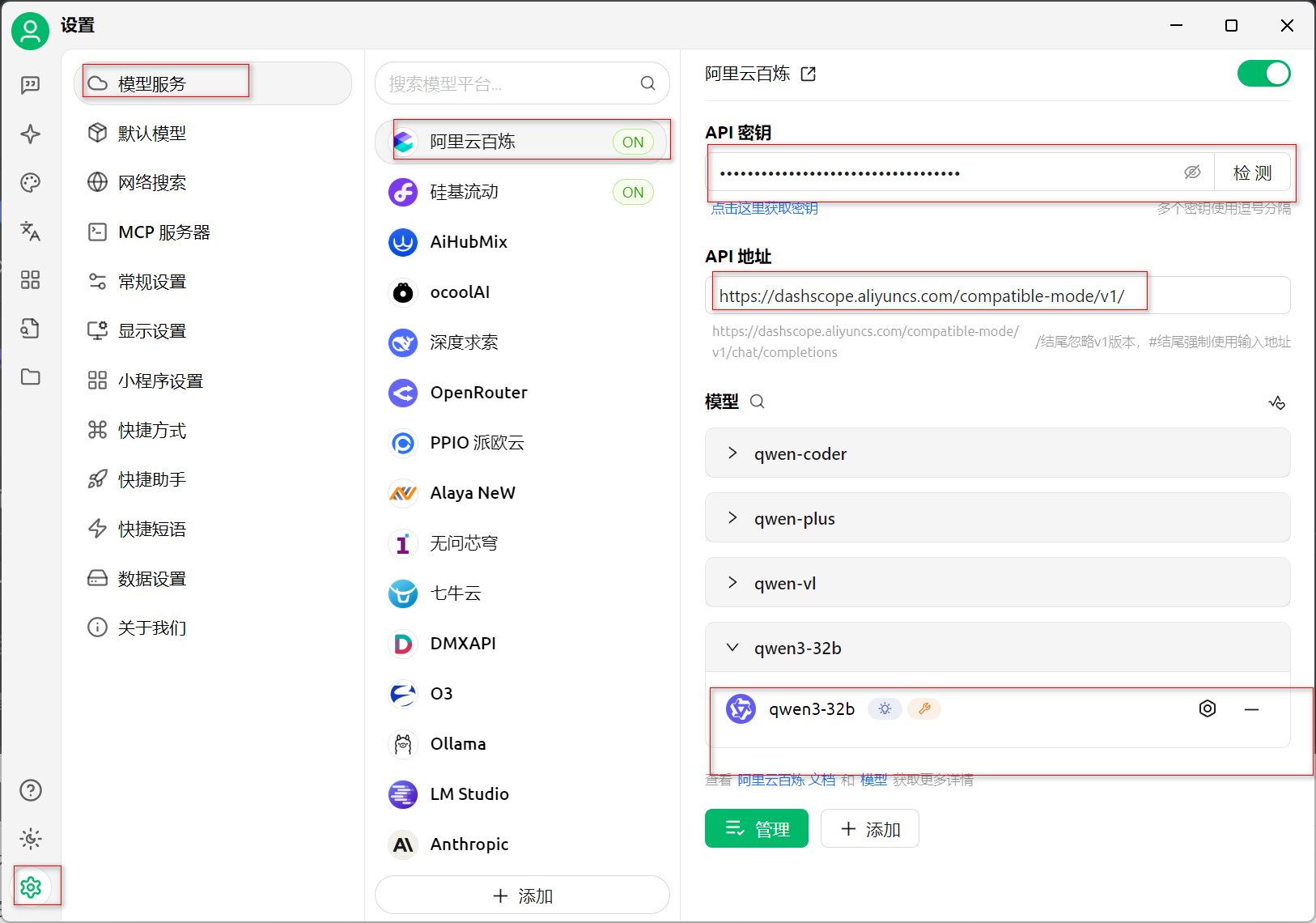This screenshot has height=923, width=1316.
Task: Click the search icon beside 模型 heading
Action: coord(758,402)
